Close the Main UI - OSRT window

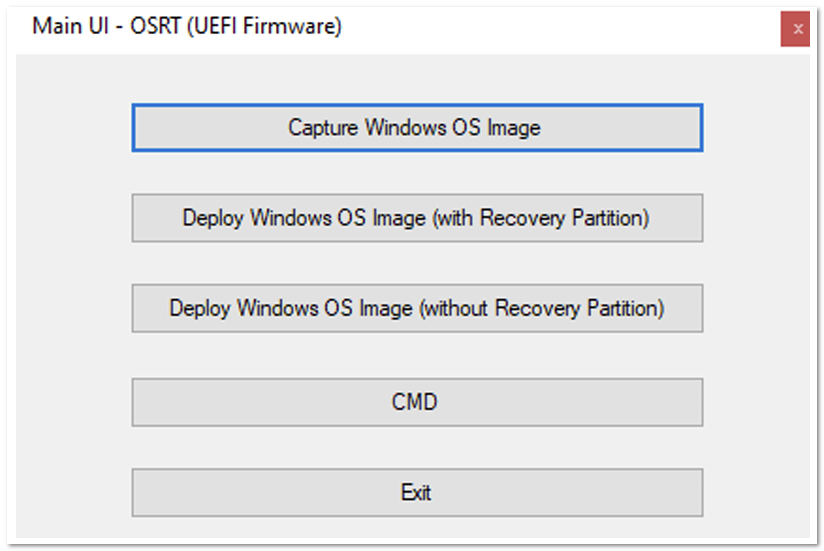click(795, 29)
